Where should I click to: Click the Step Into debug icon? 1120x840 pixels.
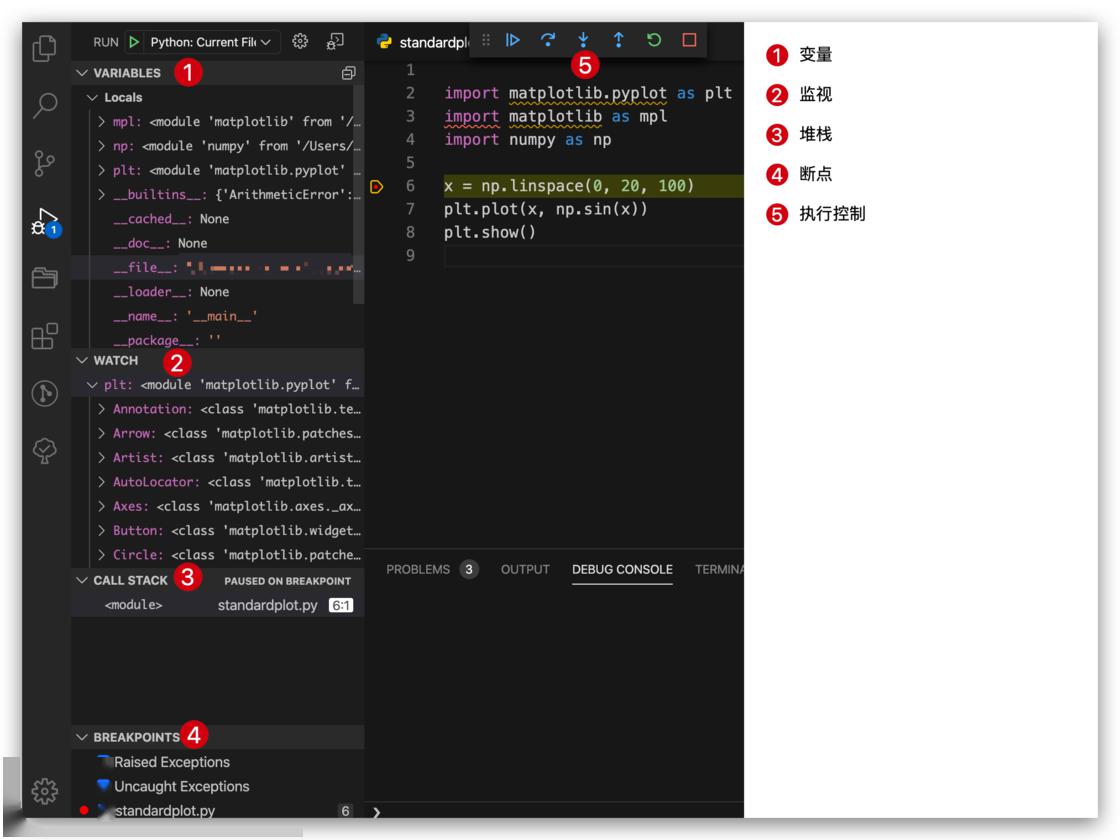pos(583,40)
